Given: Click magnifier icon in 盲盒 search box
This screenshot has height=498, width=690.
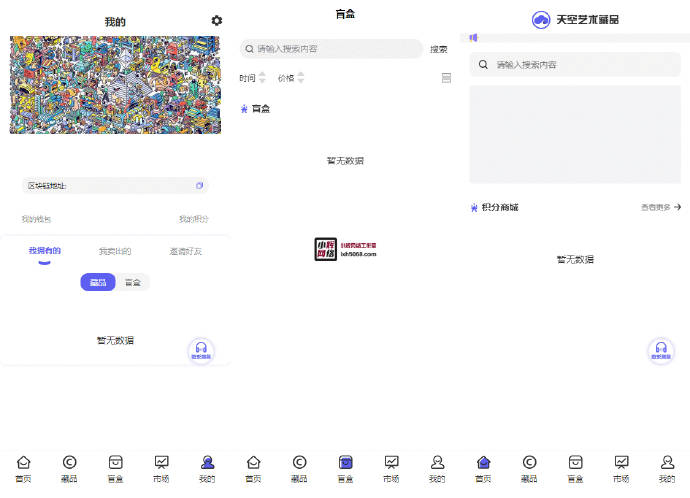Looking at the screenshot, I should click(250, 49).
